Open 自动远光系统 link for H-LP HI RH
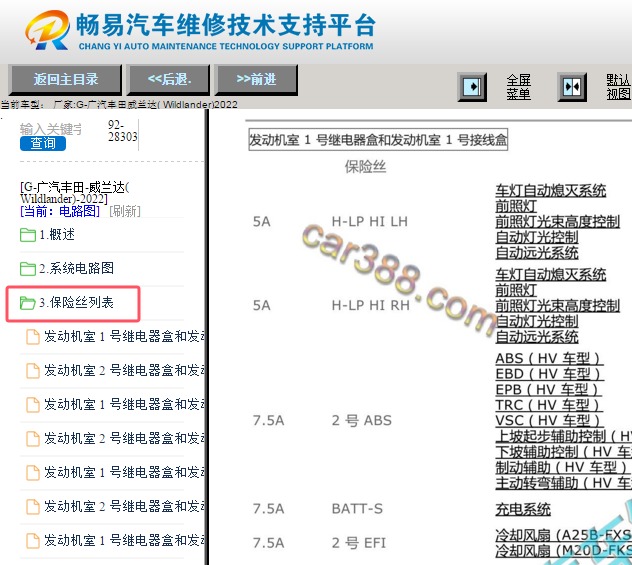Screen dimensions: 632x565 tap(537, 337)
